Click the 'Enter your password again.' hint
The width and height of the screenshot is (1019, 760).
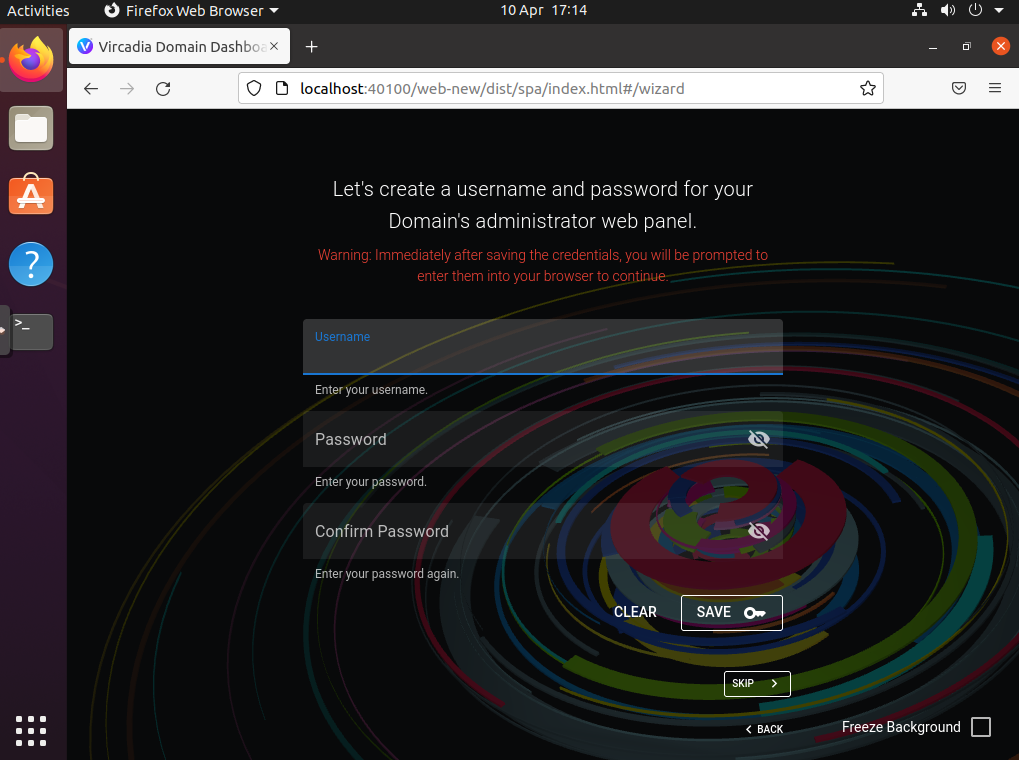point(387,574)
